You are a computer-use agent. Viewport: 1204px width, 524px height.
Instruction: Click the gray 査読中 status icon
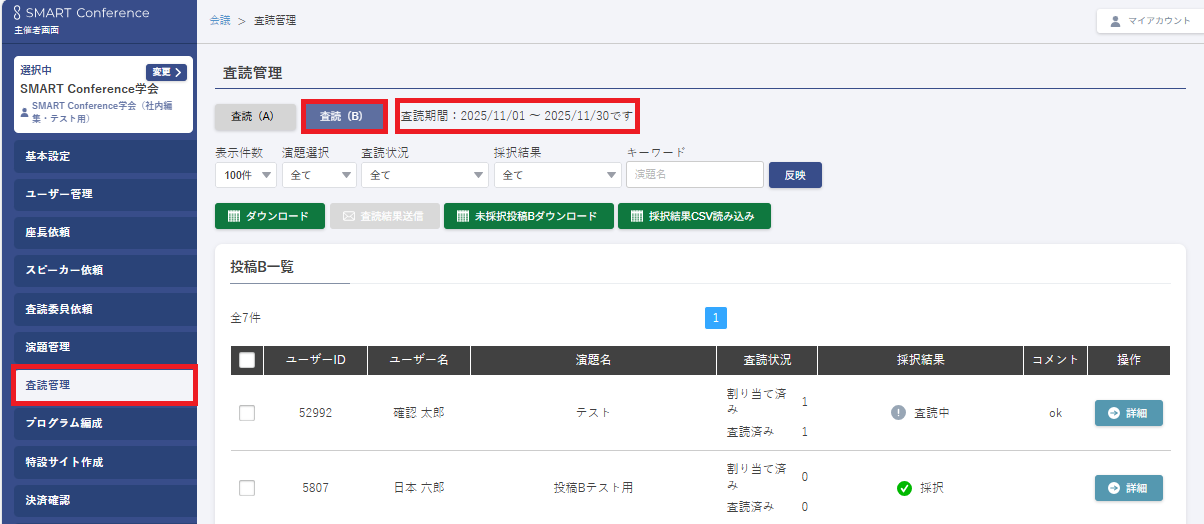tap(898, 413)
